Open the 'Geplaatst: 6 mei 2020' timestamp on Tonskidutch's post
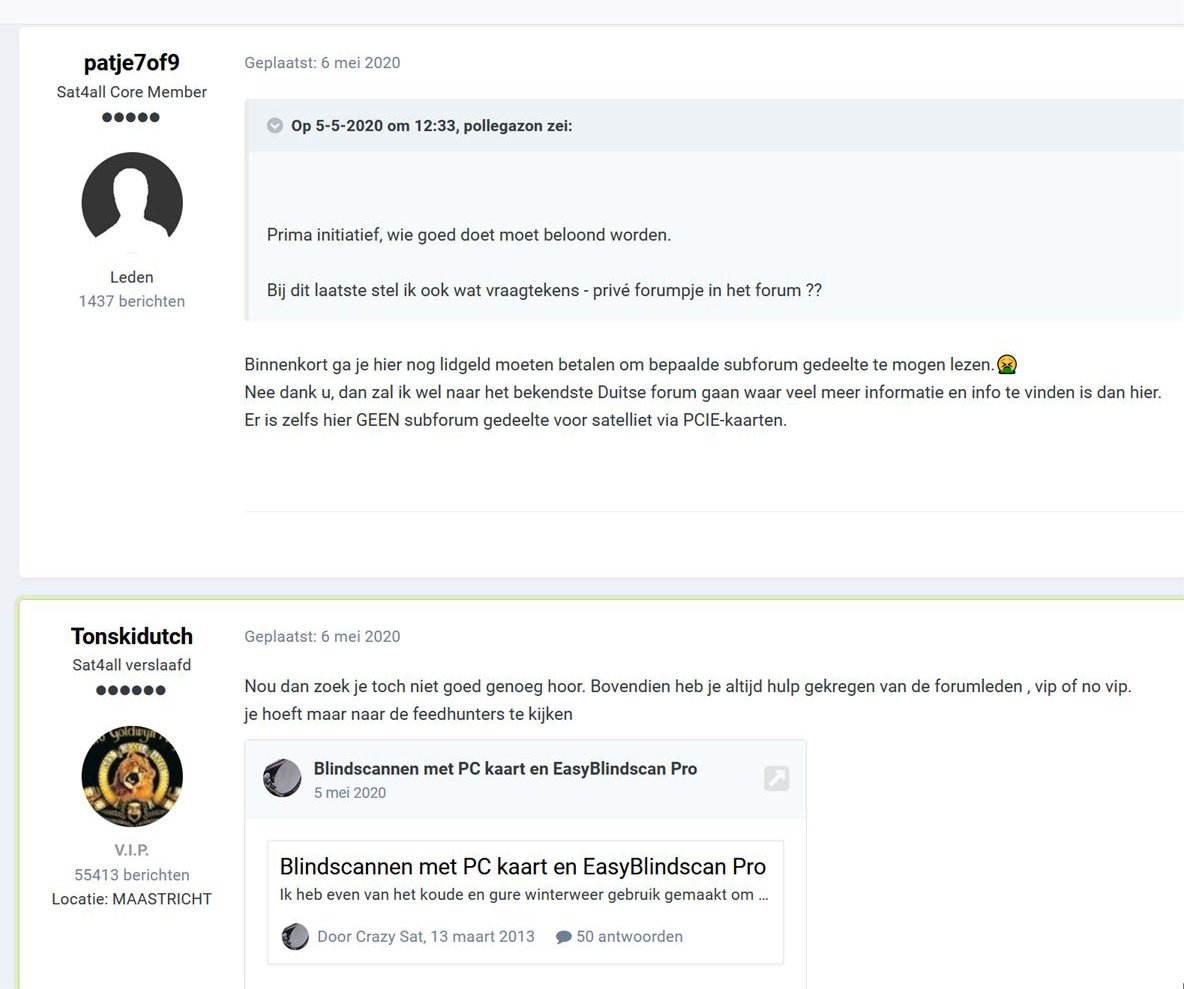The width and height of the screenshot is (1184, 989). pos(322,636)
